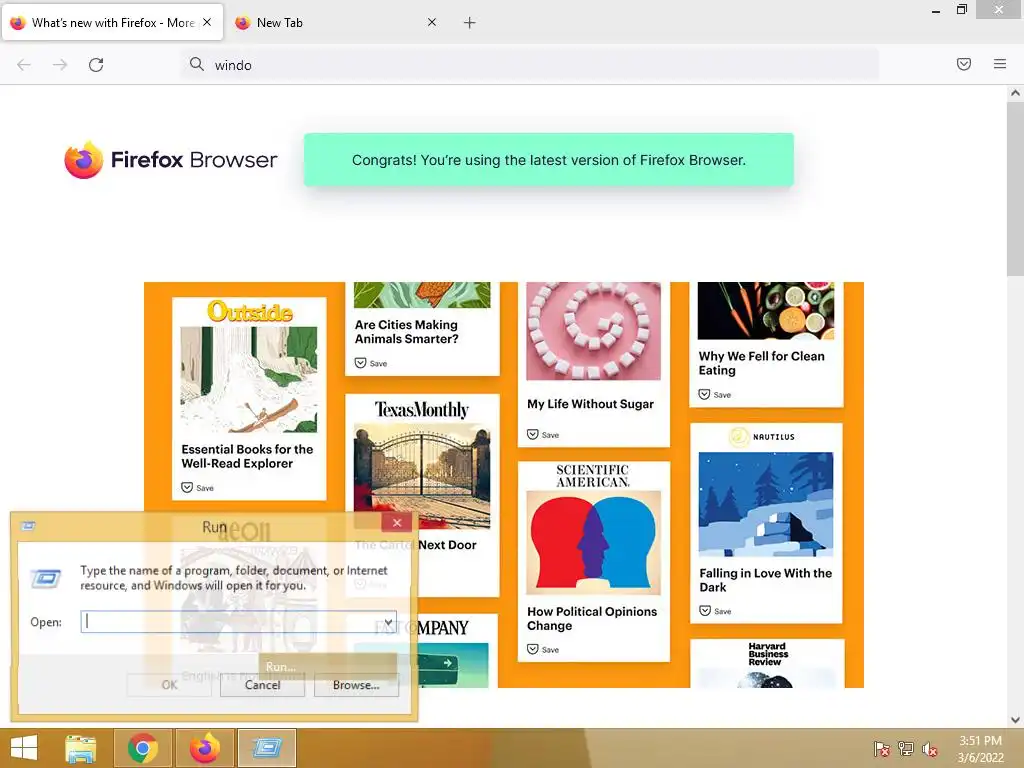Save "Why We Fell for Clean Eating"
The height and width of the screenshot is (768, 1024).
coord(714,394)
